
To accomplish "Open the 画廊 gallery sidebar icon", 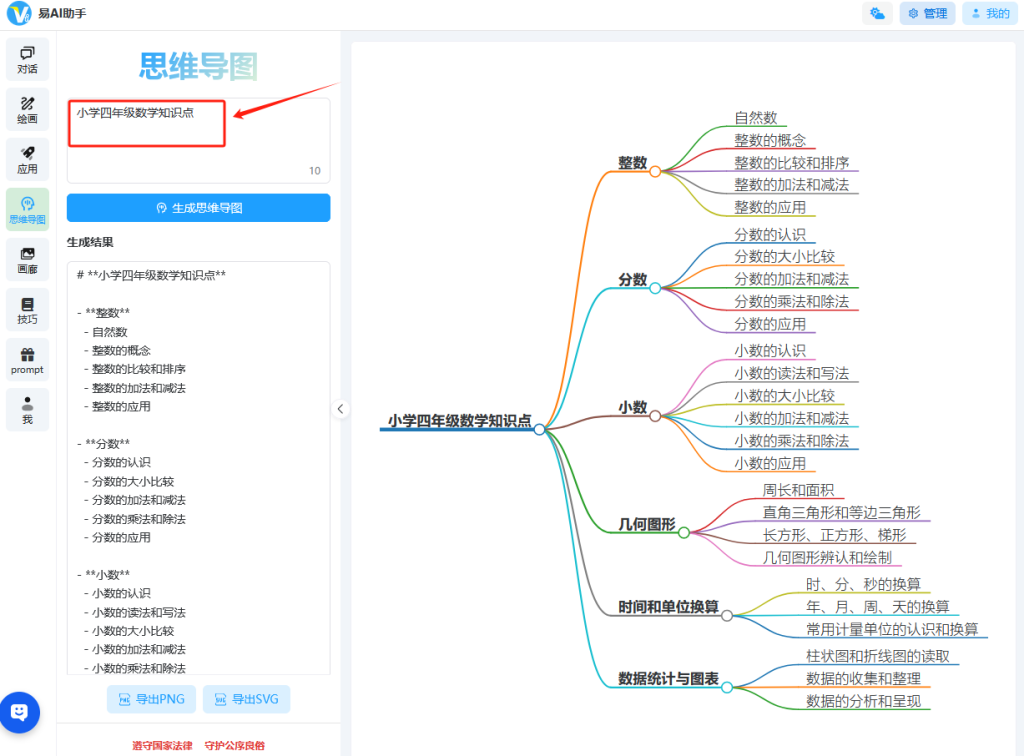I will [27, 260].
